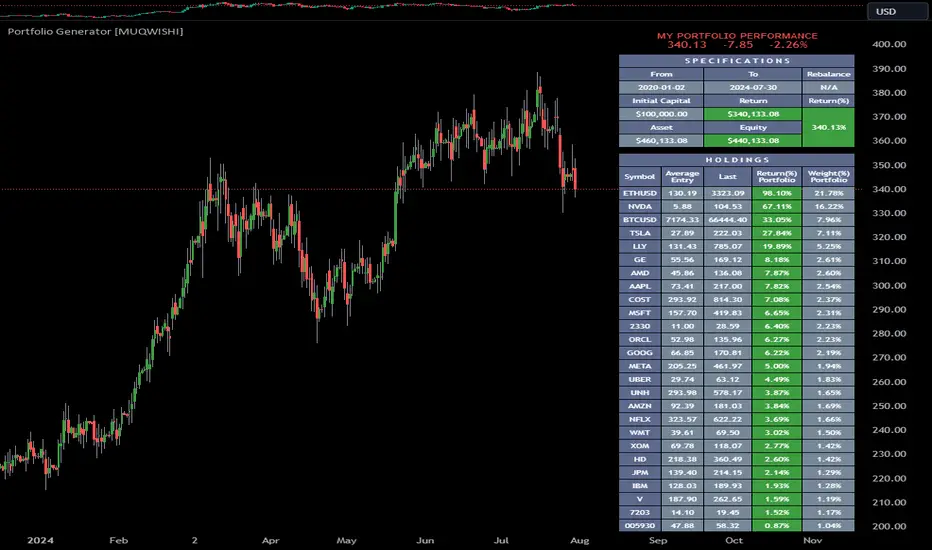Viewport: 932px width, 550px height.
Task: Click the 67.11% return for NVDA
Action: [x=776, y=207]
